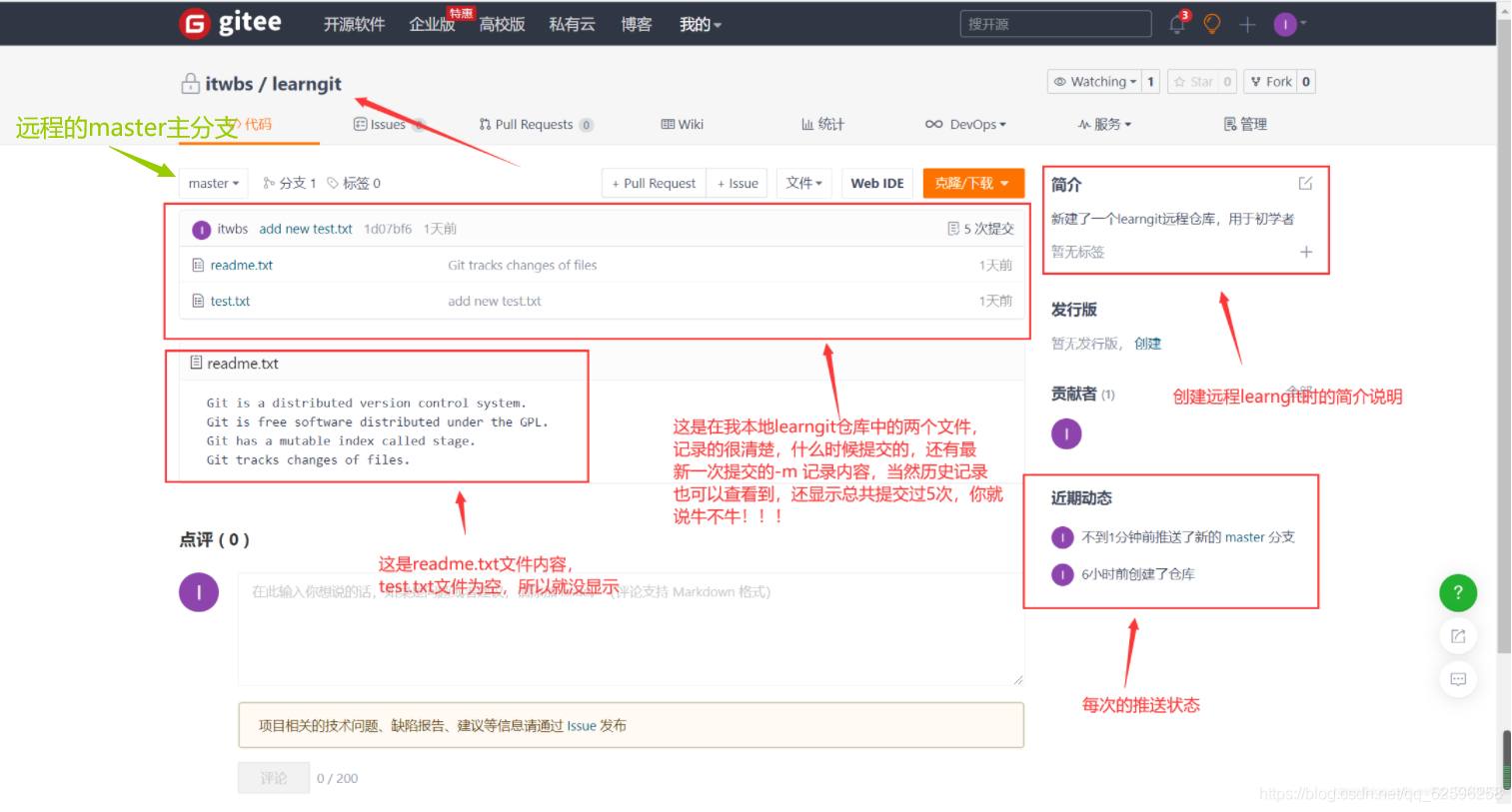Switch to the 管理 tab

coord(1245,124)
